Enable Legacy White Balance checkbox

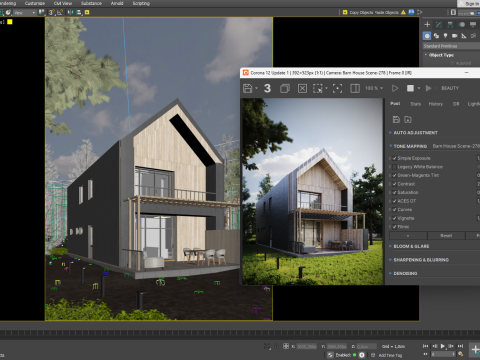[395, 167]
